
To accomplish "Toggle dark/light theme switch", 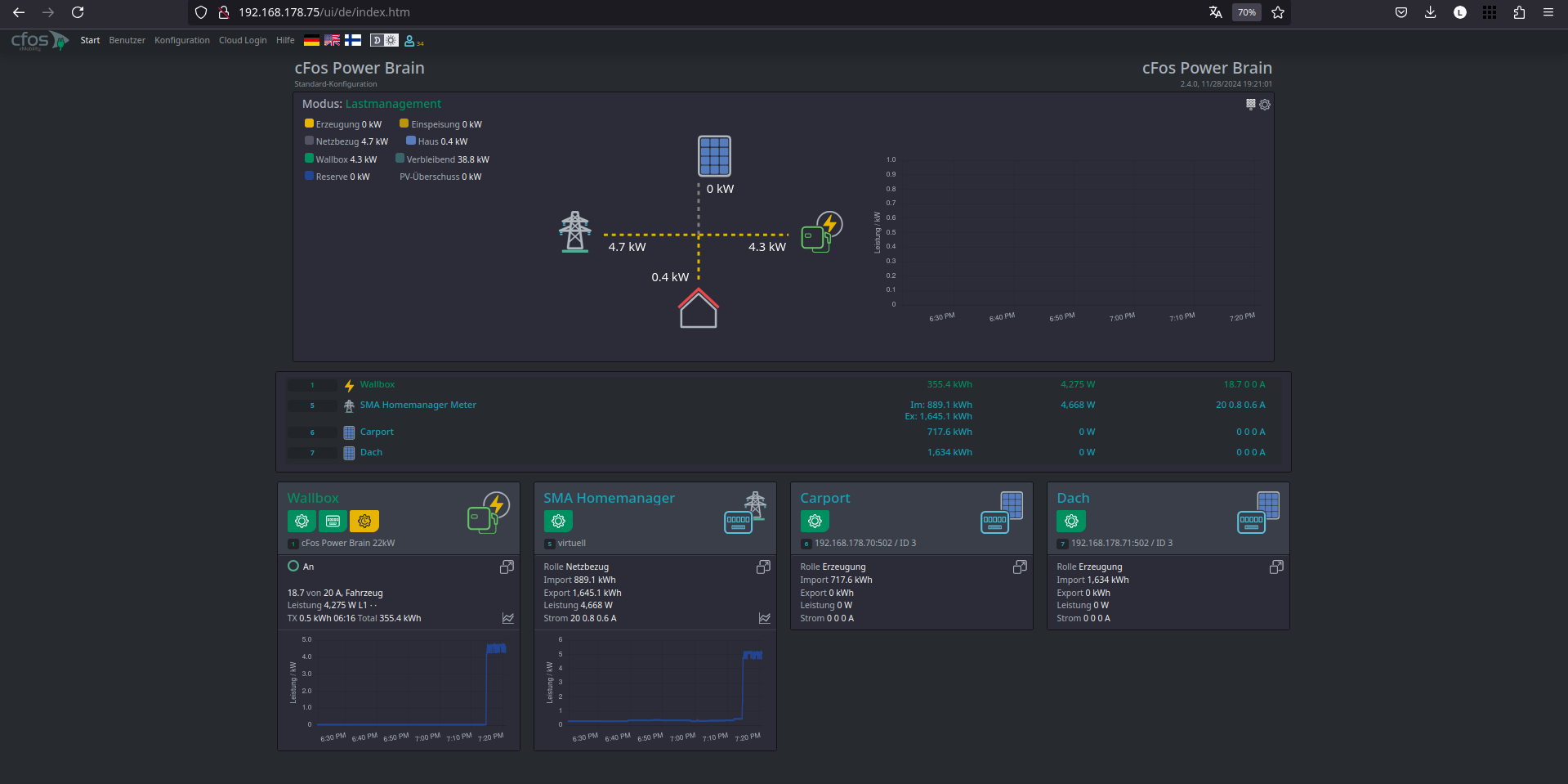I will pyautogui.click(x=384, y=40).
